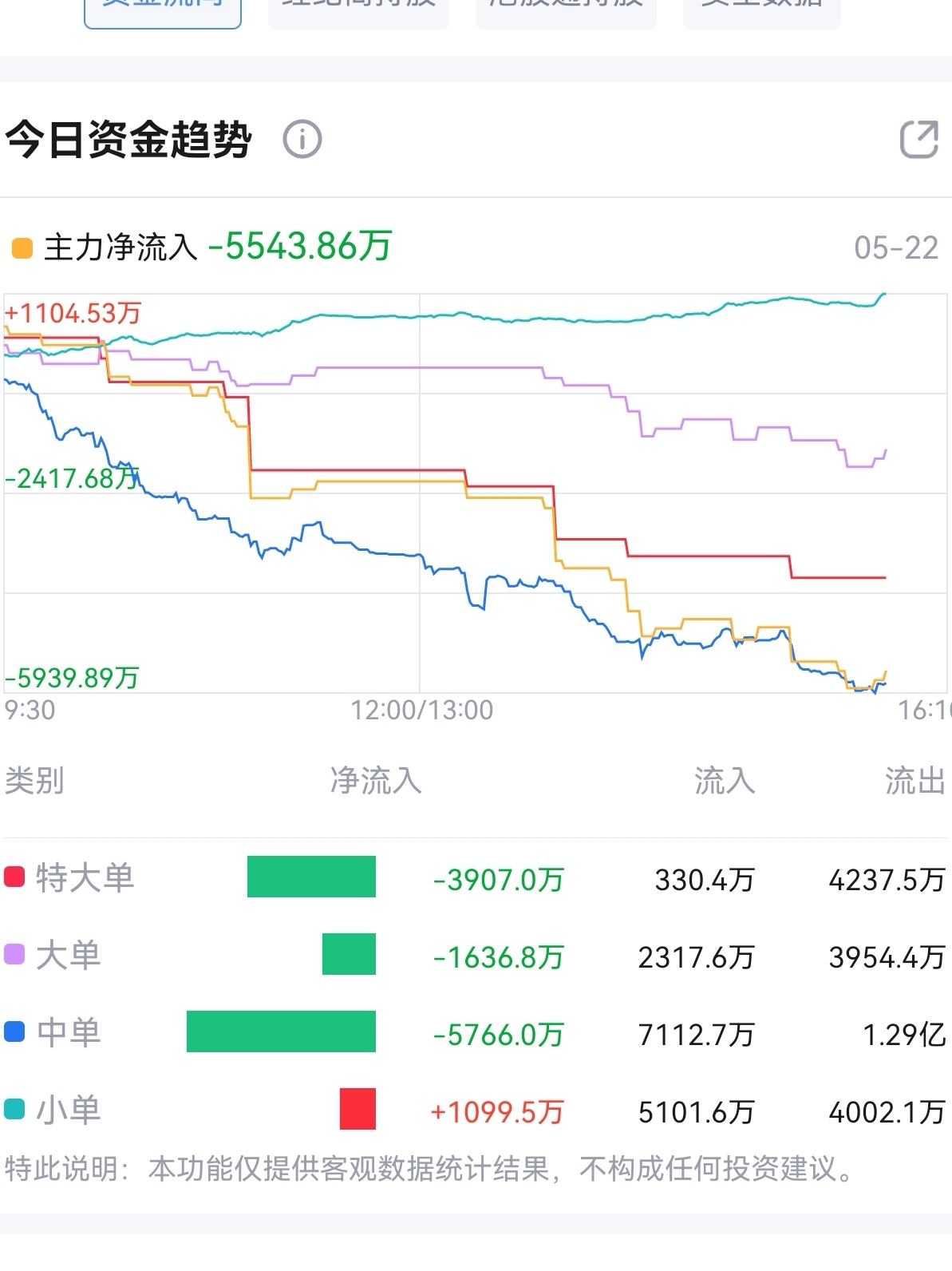
Task: Tap the 小单 red inflow bar
Action: pyautogui.click(x=357, y=1109)
